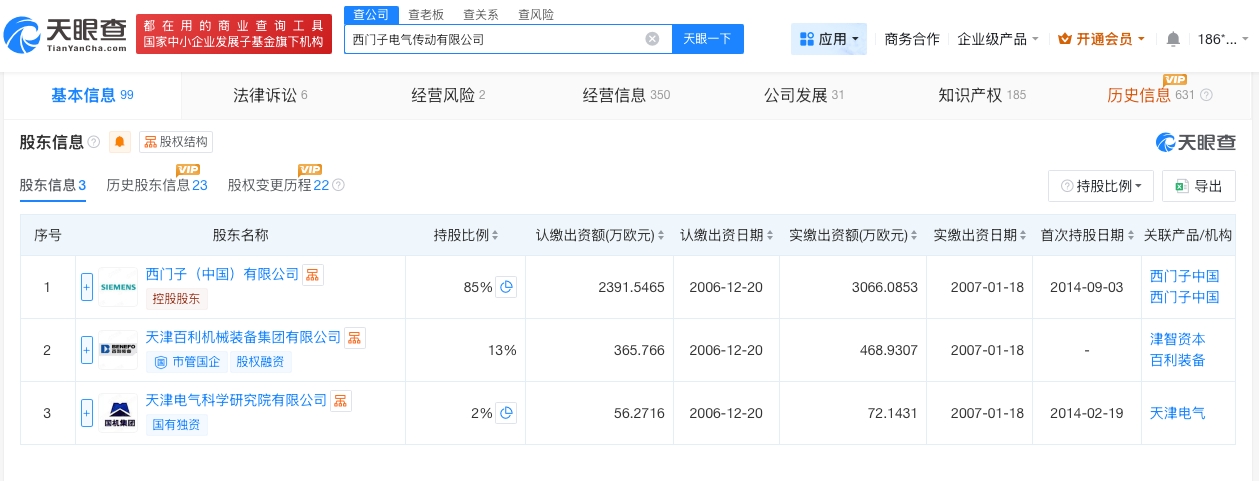Click the 百利装备 company logo thumbnail

click(118, 350)
